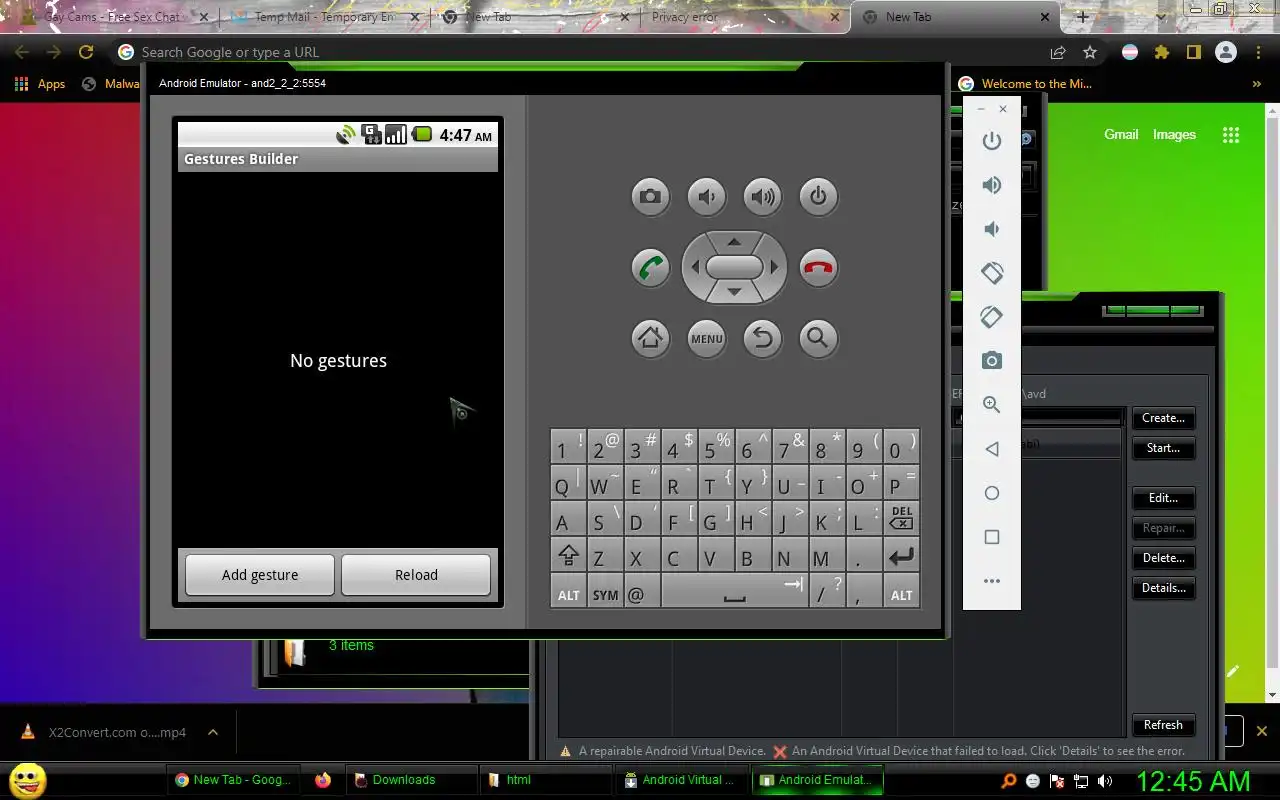Image resolution: width=1280 pixels, height=800 pixels.
Task: Click the D-pad up arrow
Action: pos(734,242)
